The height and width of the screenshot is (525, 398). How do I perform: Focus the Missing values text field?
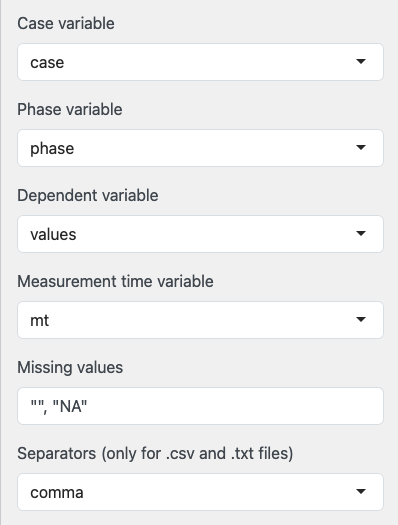pyautogui.click(x=200, y=406)
